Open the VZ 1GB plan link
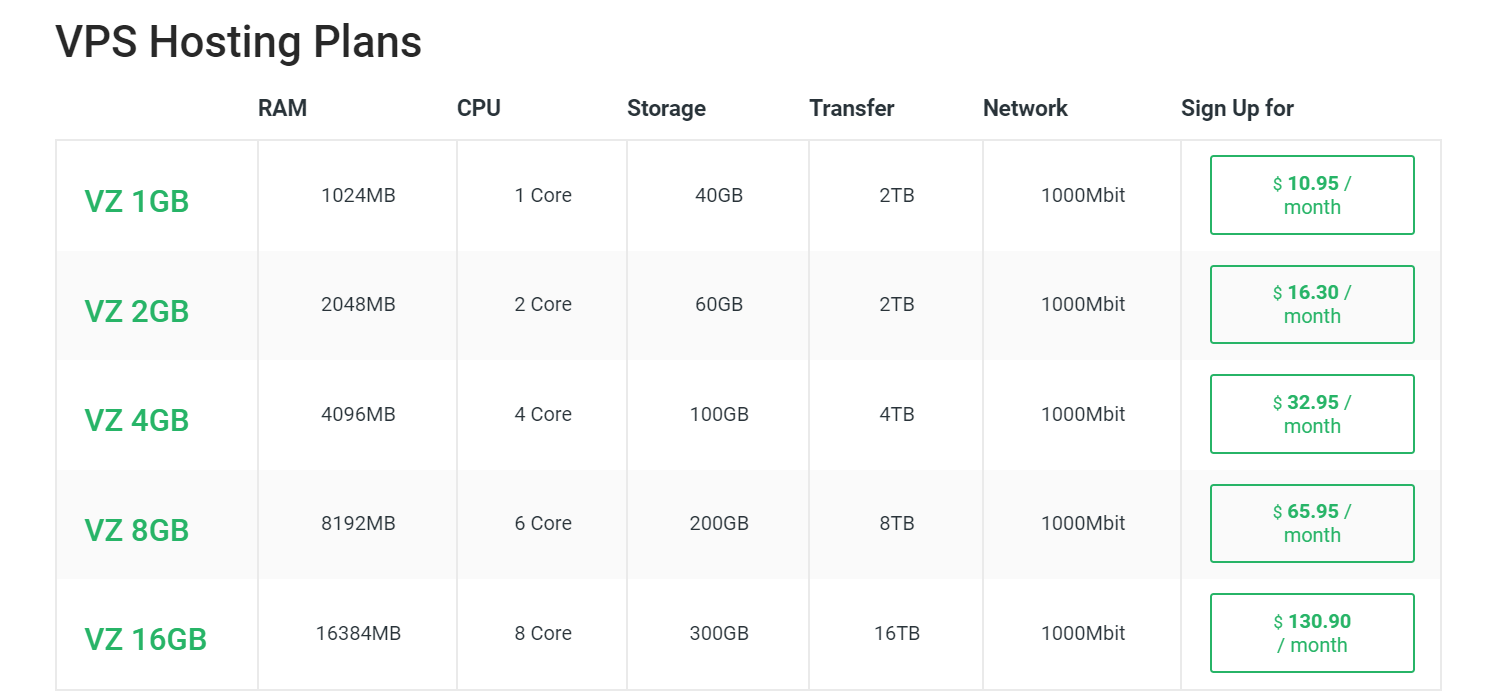Screen dimensions: 1493x692 click(x=137, y=201)
